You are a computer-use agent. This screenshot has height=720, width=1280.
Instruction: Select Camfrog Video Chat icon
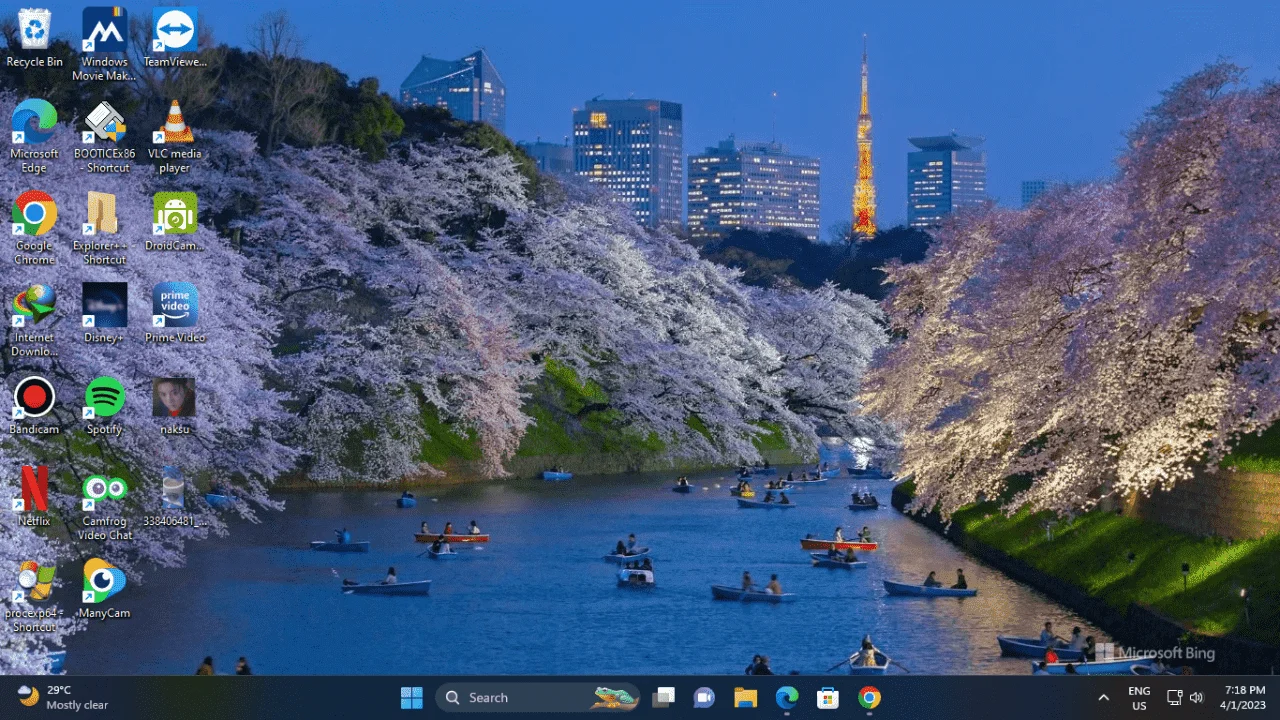tap(104, 505)
